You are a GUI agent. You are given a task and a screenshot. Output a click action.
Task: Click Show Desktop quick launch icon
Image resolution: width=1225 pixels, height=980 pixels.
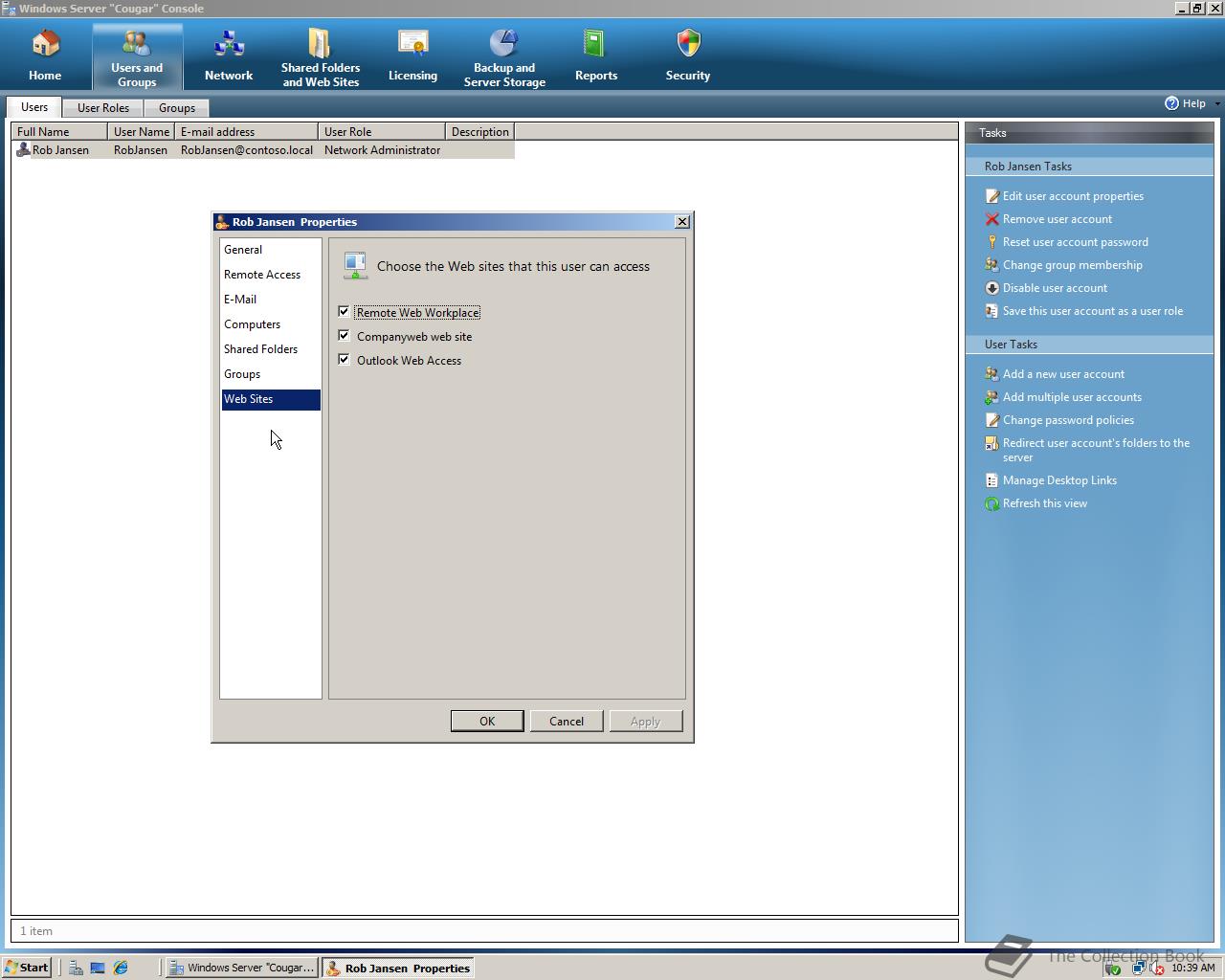(98, 968)
